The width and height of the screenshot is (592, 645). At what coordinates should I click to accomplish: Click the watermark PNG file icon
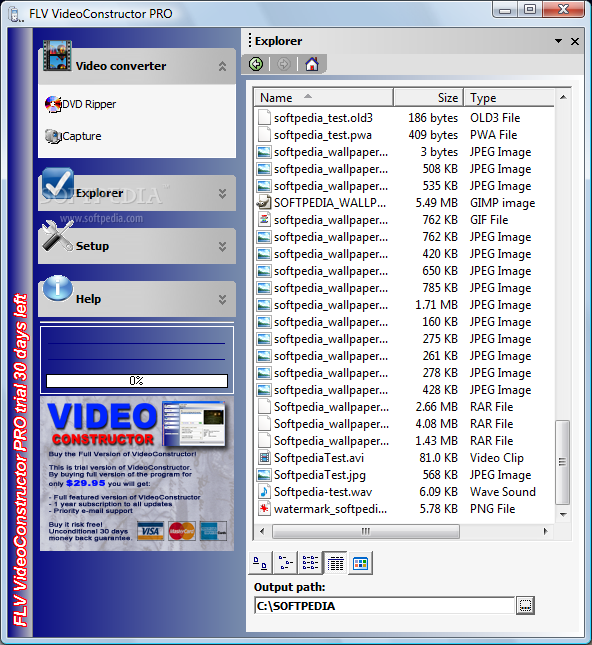(264, 509)
